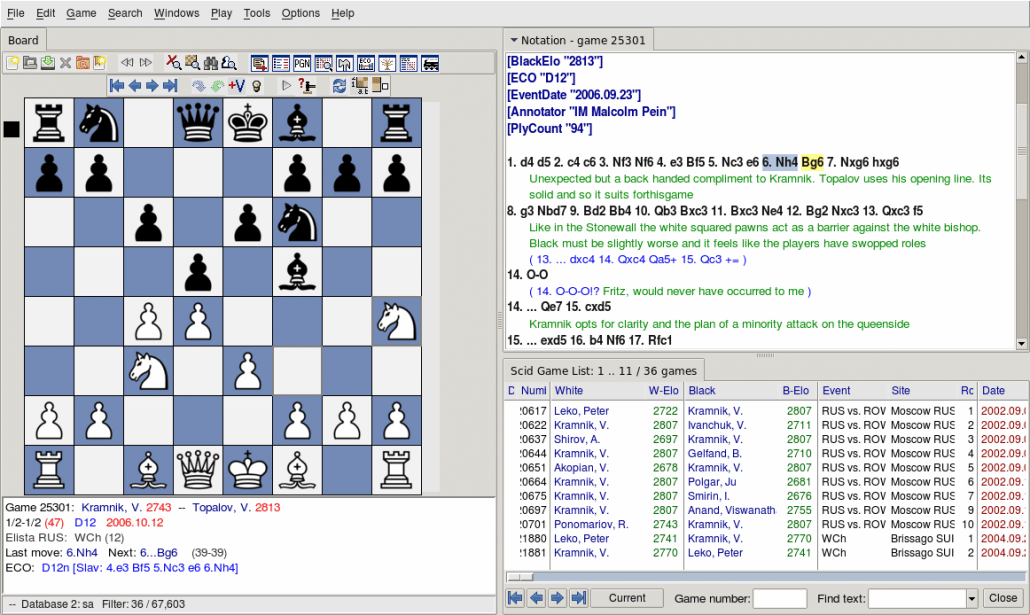This screenshot has width=1030, height=615.
Task: Select the bookmark folder icon
Action: (84, 62)
